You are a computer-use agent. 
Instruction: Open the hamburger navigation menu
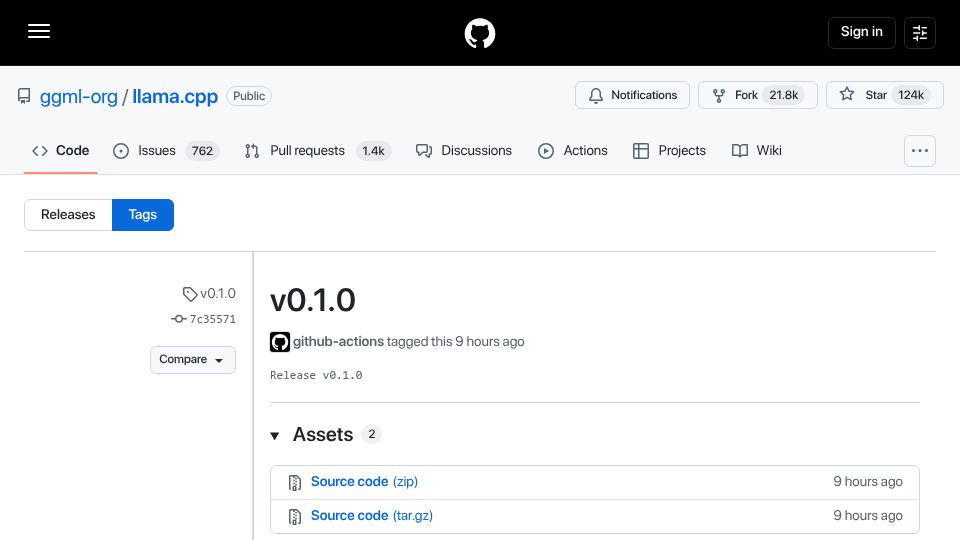[x=39, y=31]
